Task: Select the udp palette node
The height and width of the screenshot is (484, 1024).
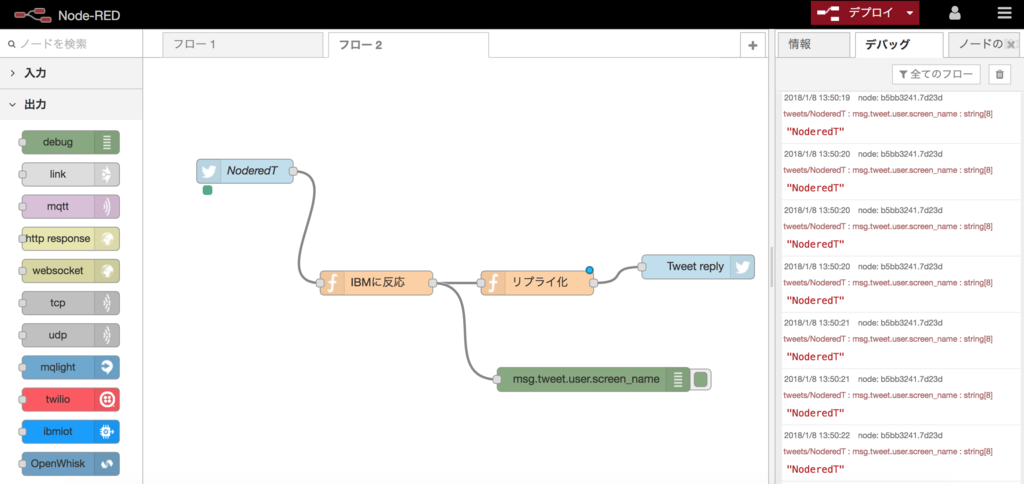Action: coord(71,335)
